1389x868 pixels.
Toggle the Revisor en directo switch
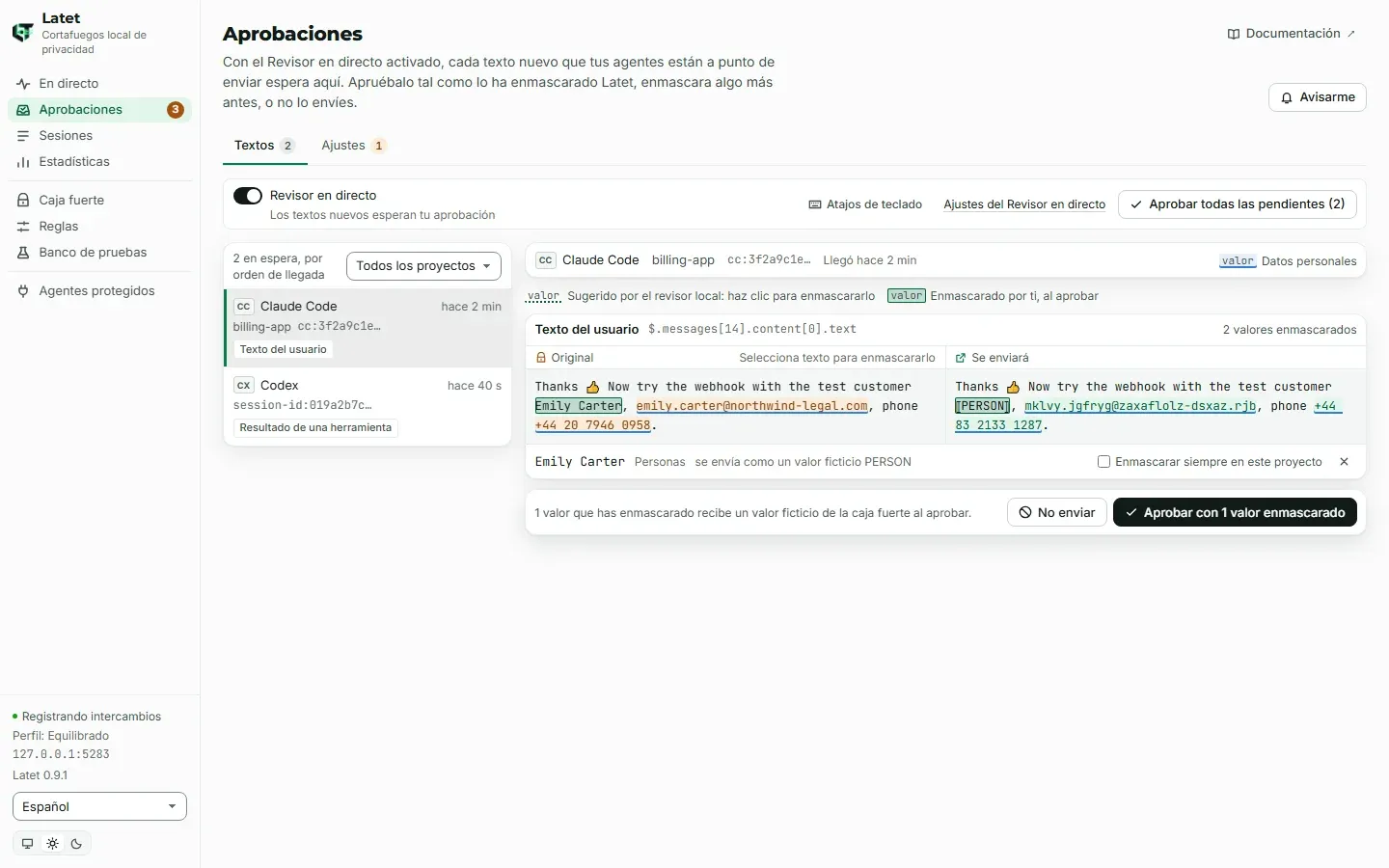[x=248, y=196]
